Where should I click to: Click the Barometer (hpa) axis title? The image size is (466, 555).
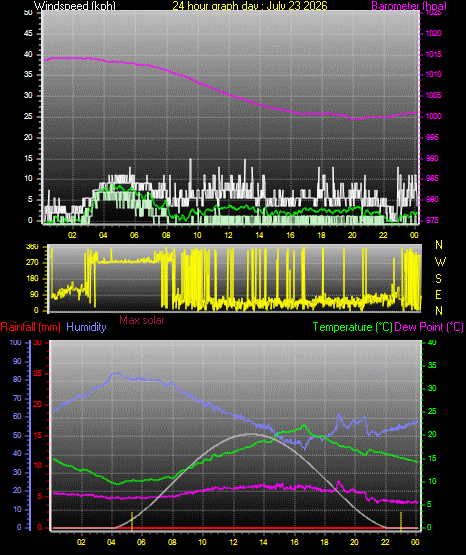(409, 6)
